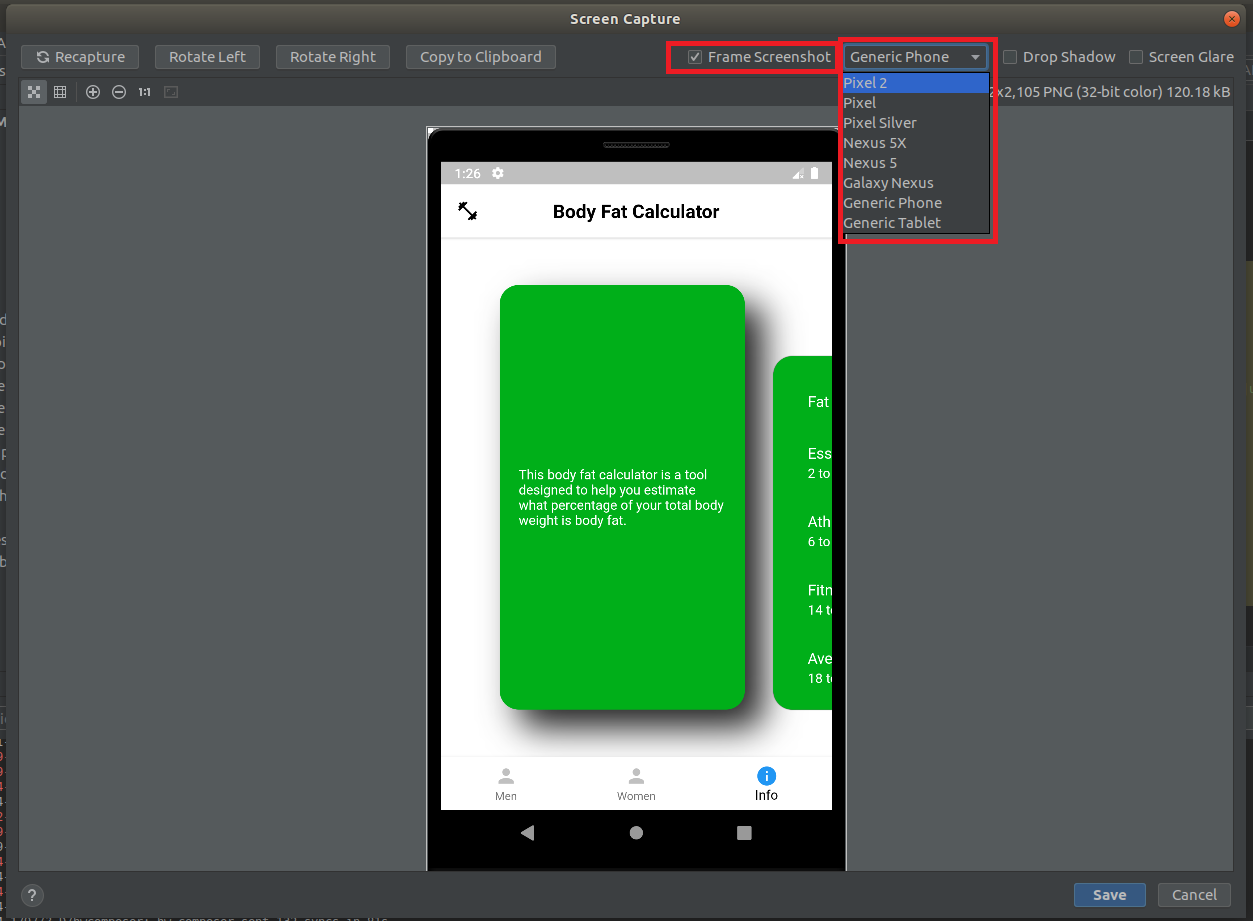Select Generic Tablet frame option

tap(892, 223)
